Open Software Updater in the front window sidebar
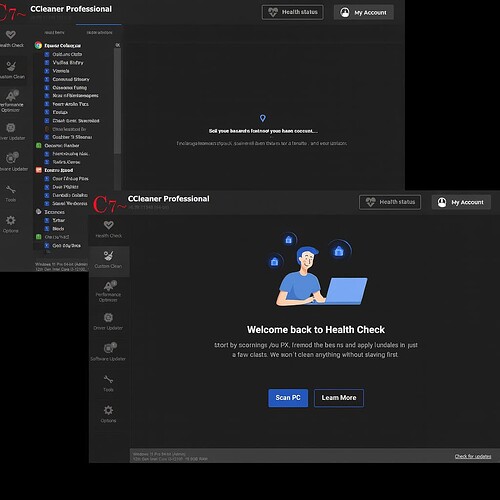The height and width of the screenshot is (500, 500). 108,352
